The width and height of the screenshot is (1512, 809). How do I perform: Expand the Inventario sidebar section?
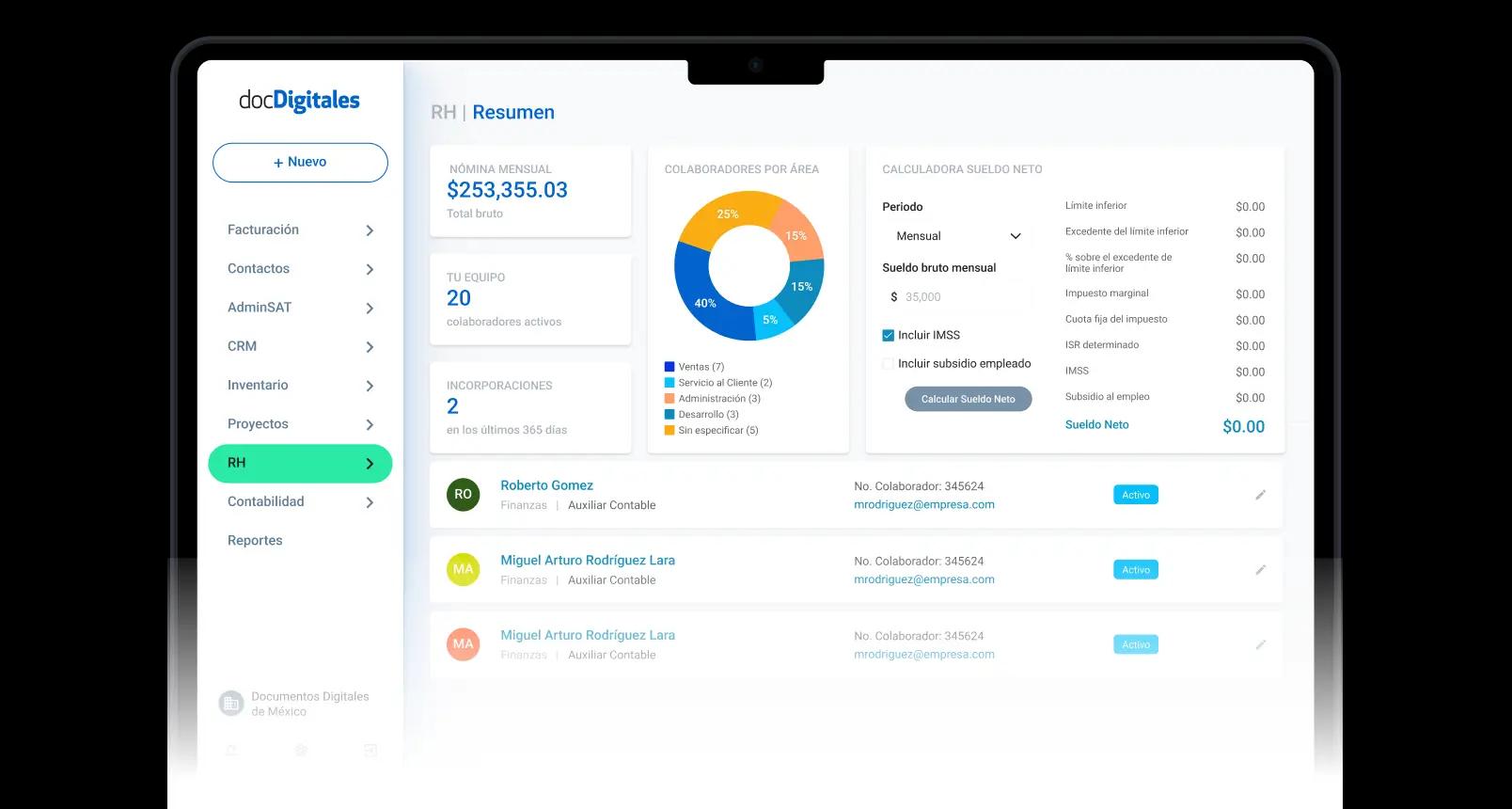tap(300, 386)
